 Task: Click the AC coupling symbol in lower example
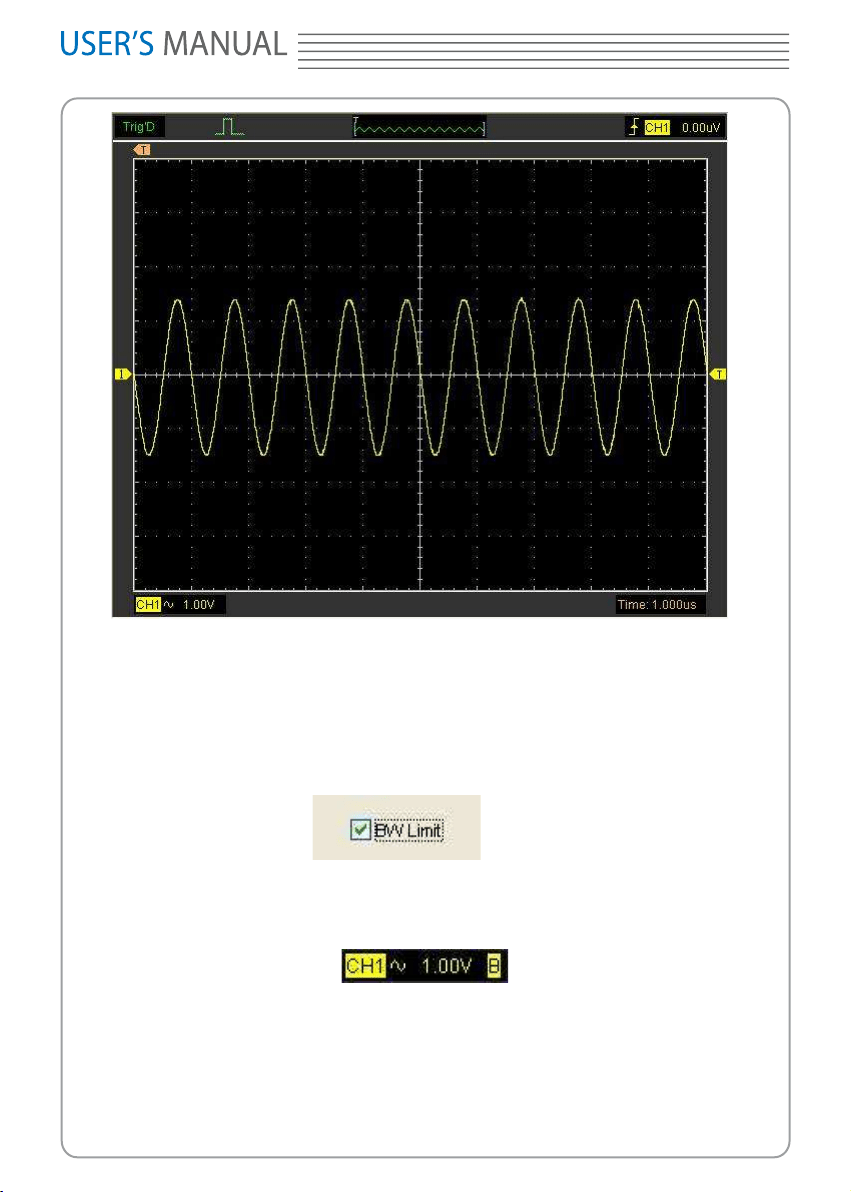(x=398, y=967)
